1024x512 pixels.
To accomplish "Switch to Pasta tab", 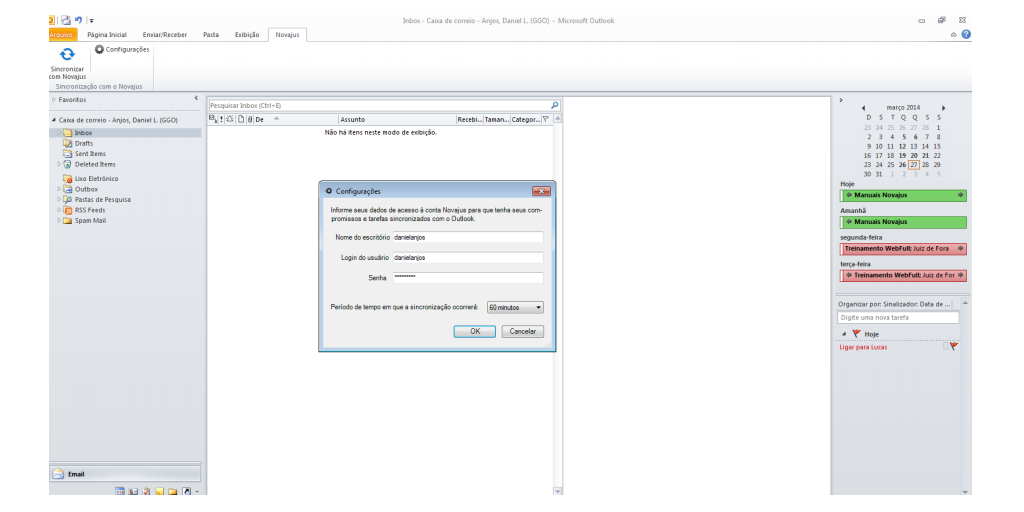I will pyautogui.click(x=211, y=35).
